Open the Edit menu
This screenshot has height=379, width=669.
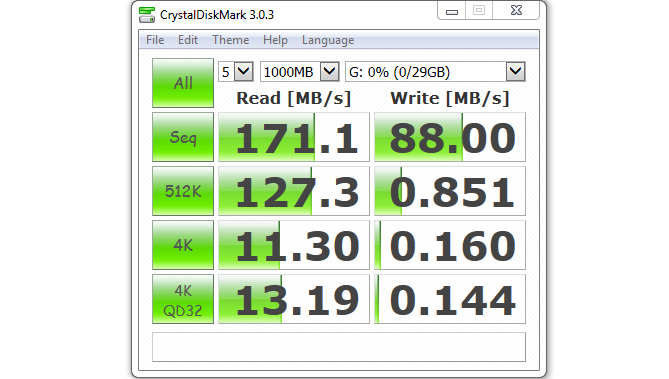click(x=188, y=40)
